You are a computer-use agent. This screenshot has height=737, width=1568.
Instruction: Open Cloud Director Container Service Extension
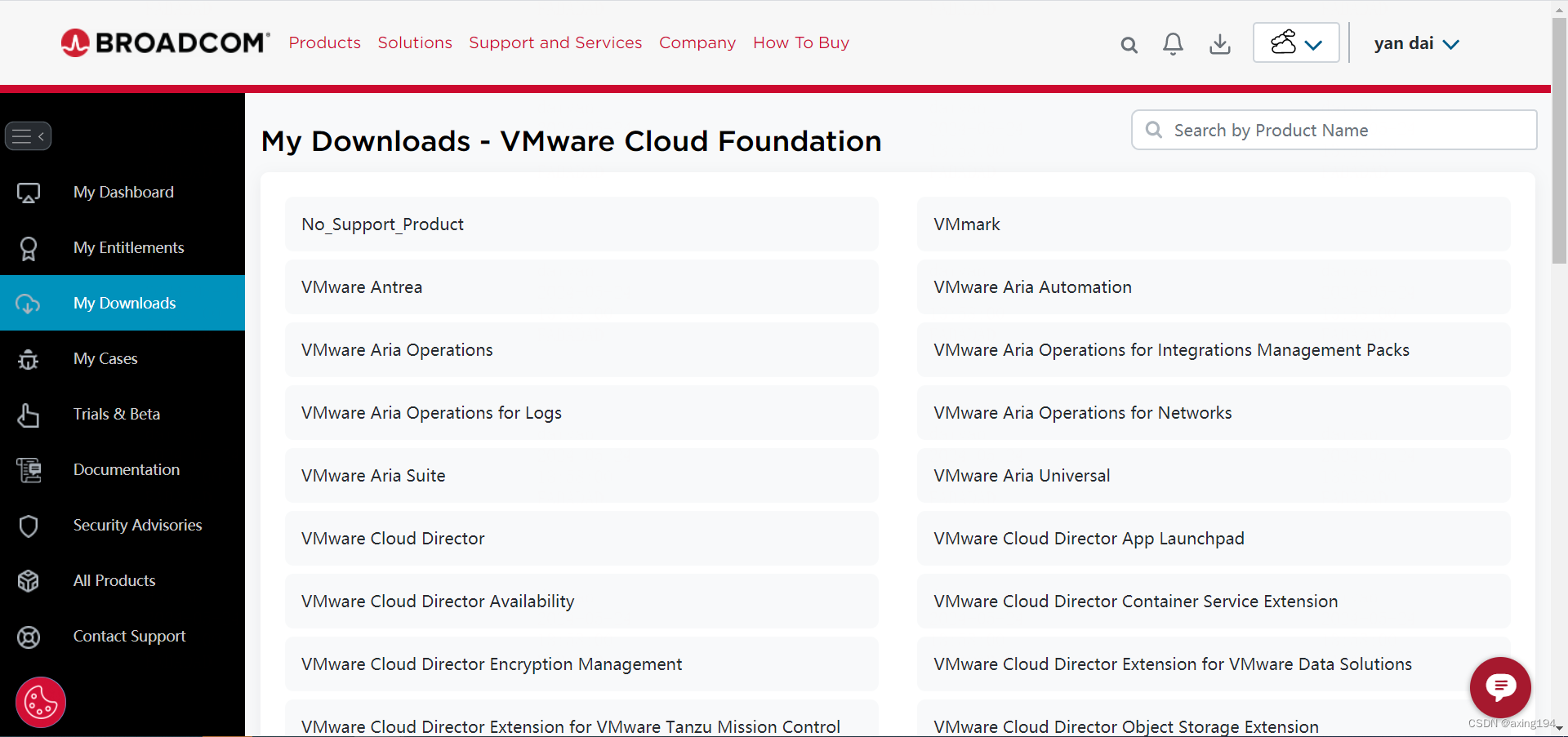pyautogui.click(x=1214, y=602)
